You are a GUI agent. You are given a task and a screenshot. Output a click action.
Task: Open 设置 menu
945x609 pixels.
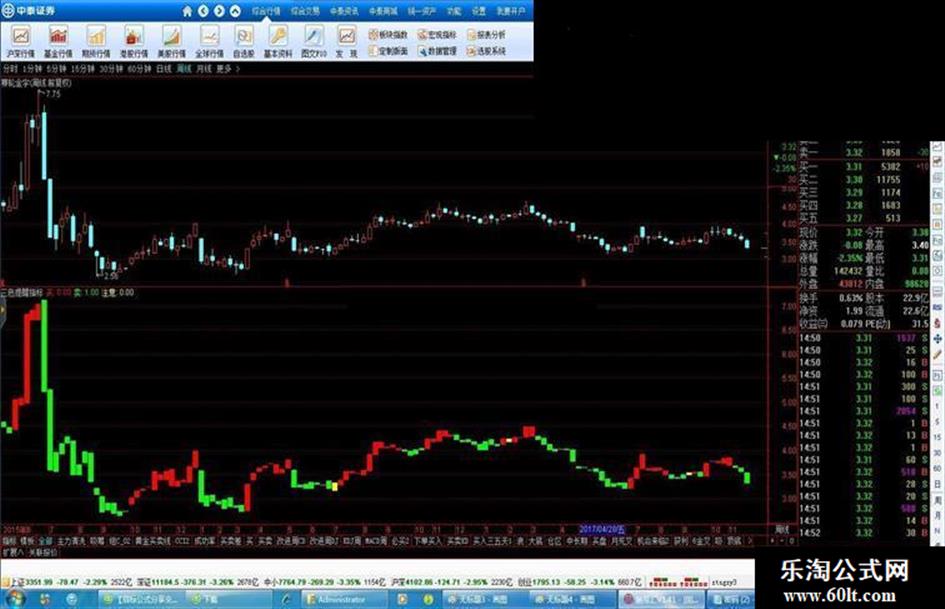point(479,11)
